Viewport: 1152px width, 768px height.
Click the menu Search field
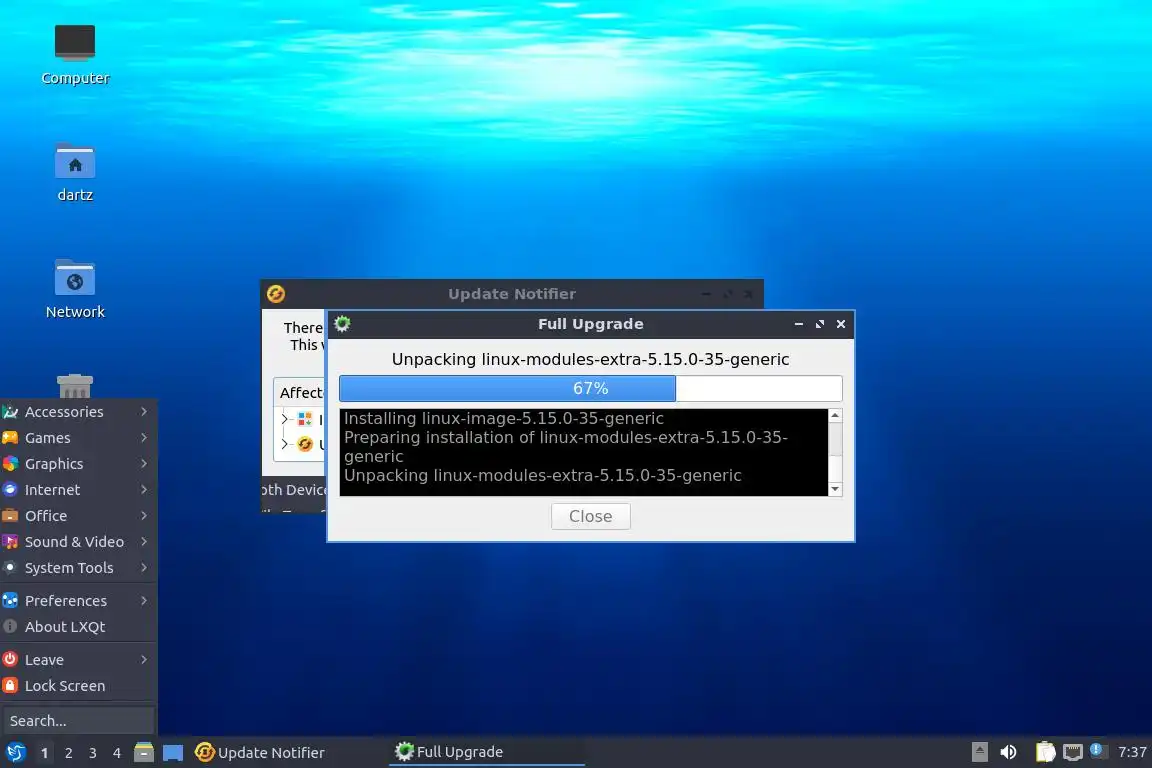tap(78, 720)
